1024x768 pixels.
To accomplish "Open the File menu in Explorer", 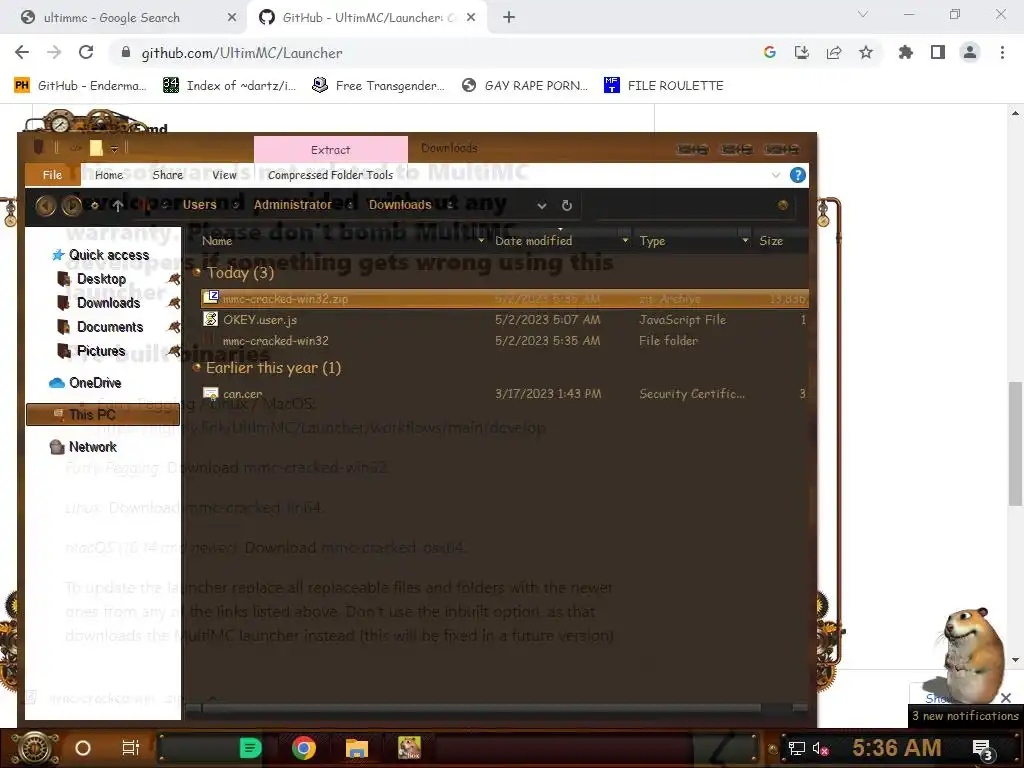I will pos(52,174).
